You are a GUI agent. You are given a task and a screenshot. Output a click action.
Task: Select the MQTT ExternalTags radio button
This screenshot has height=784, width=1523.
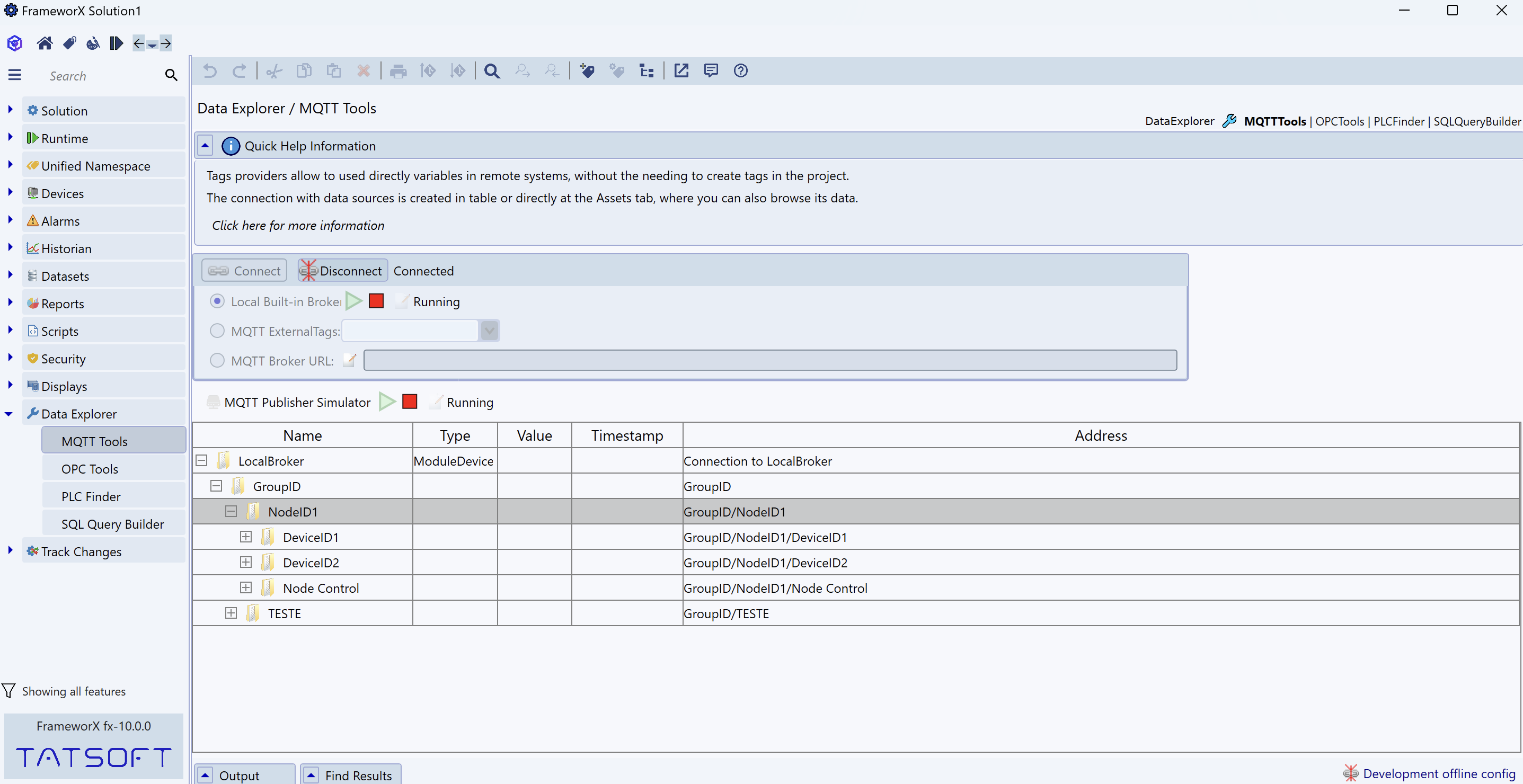[217, 331]
